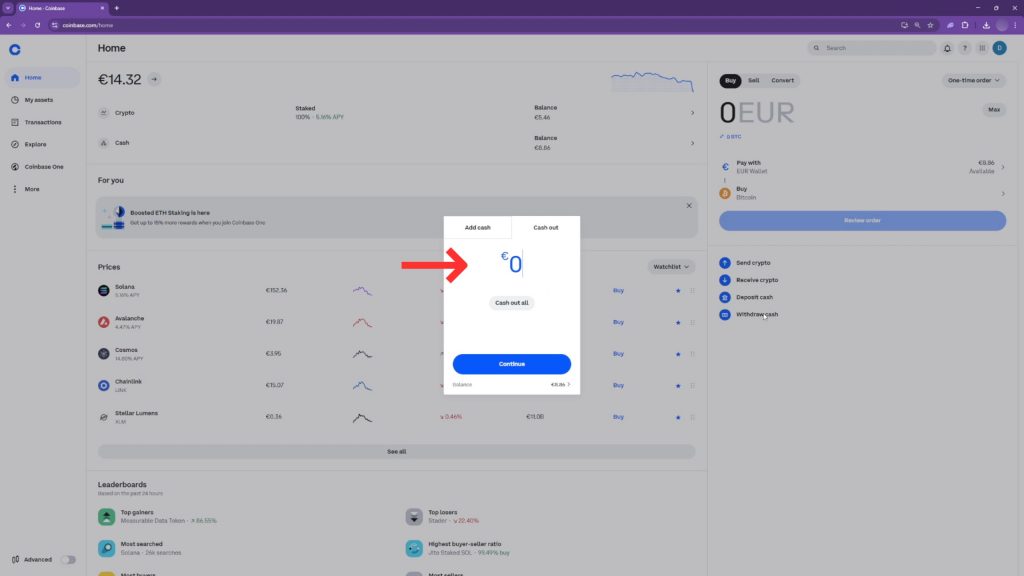Click the euro amount input field

tap(512, 264)
